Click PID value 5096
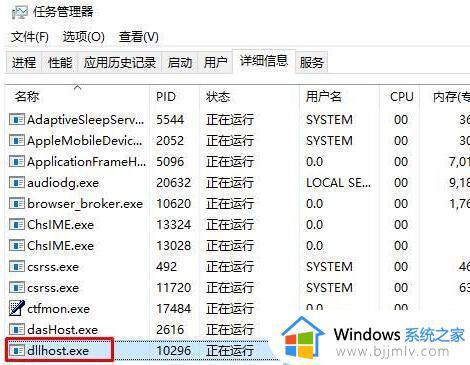 click(x=170, y=161)
